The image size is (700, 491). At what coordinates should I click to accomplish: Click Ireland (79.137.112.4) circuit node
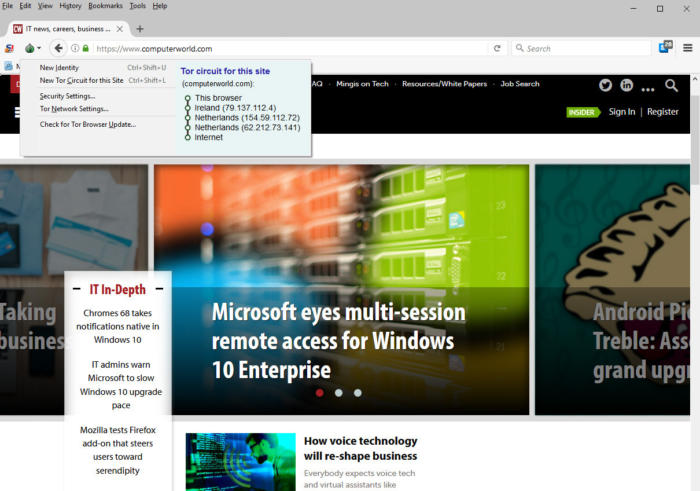click(235, 108)
